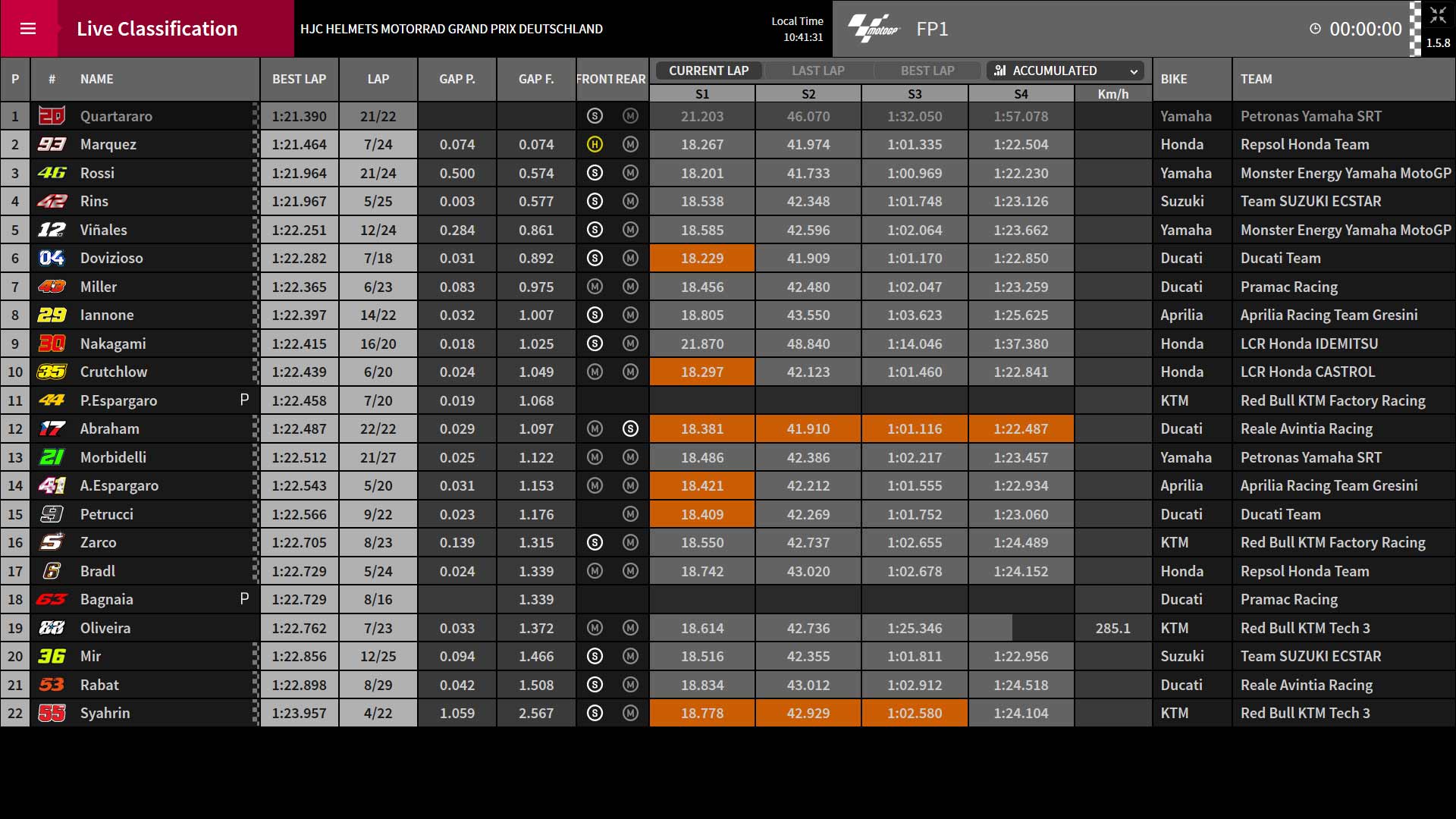Click the Petronas Yamaha SRT team for Quartararo
1456x819 pixels.
pos(1311,116)
